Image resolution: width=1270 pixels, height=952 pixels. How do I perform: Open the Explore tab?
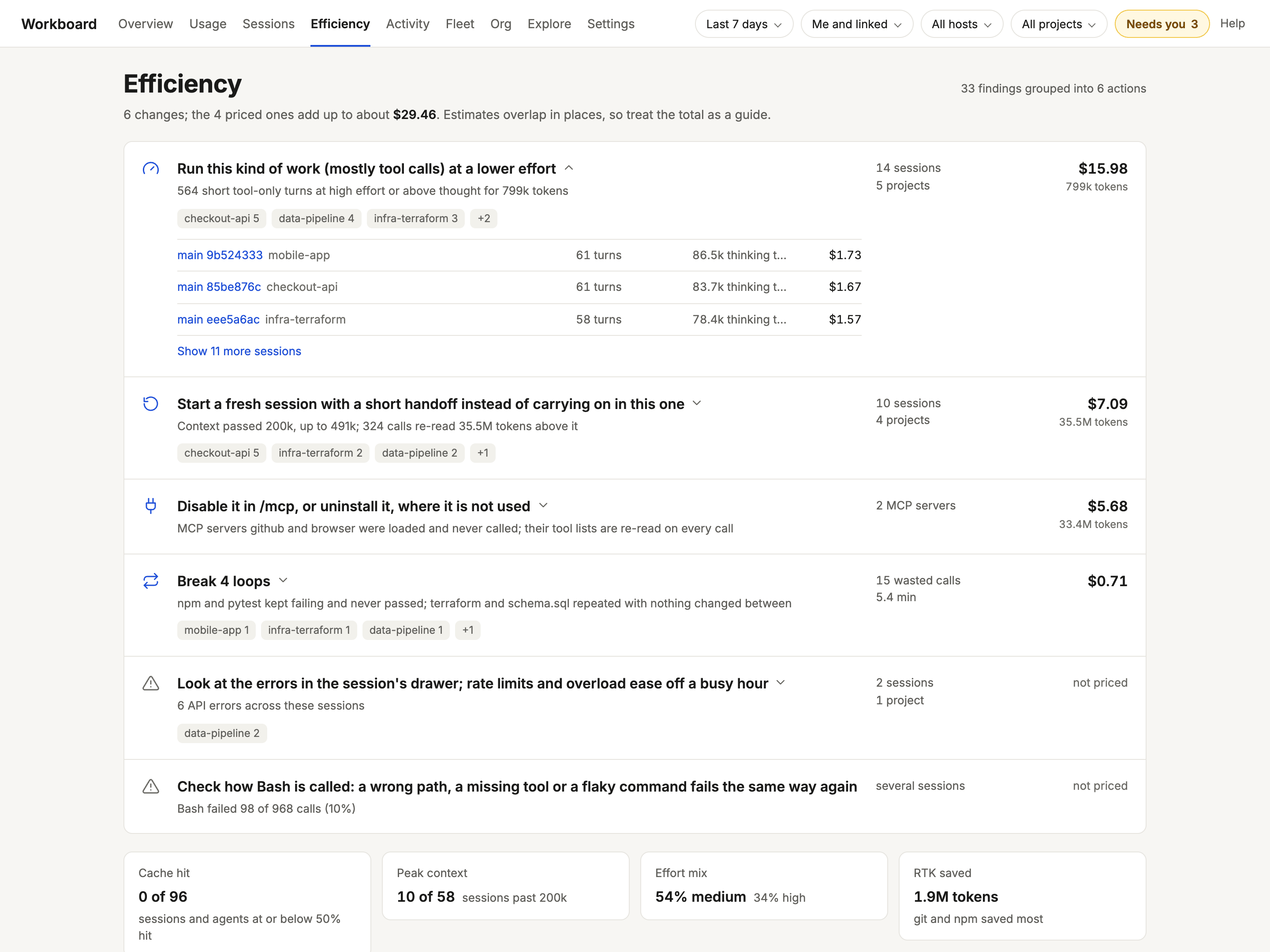(x=549, y=24)
